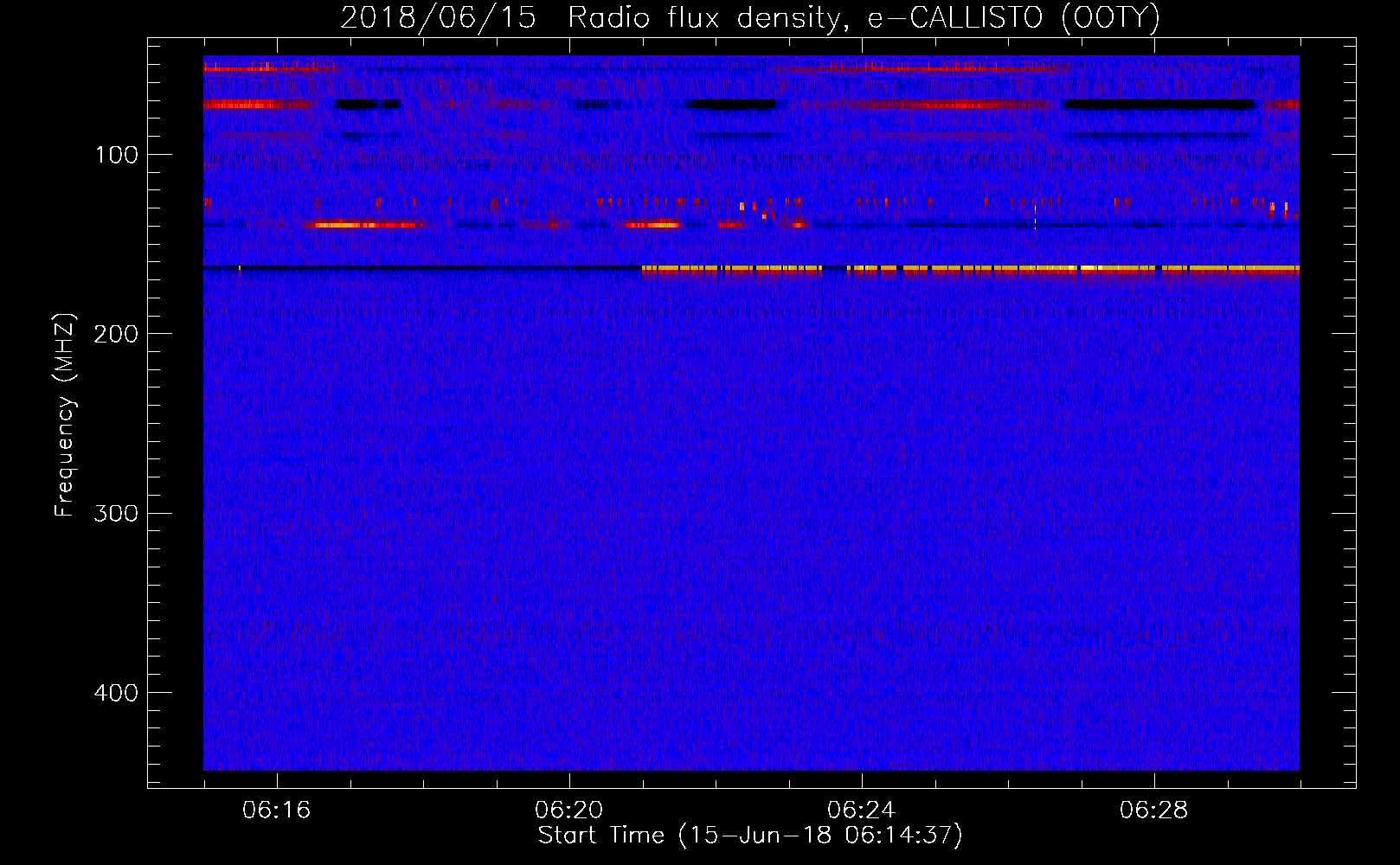This screenshot has height=865, width=1400.
Task: Click the 100 frequency tick label
Action: tap(117, 155)
